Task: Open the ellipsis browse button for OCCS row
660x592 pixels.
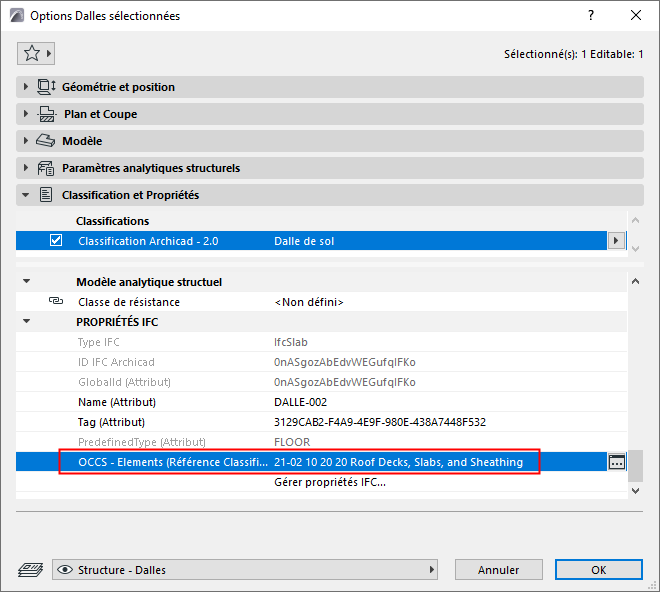Action: 617,462
